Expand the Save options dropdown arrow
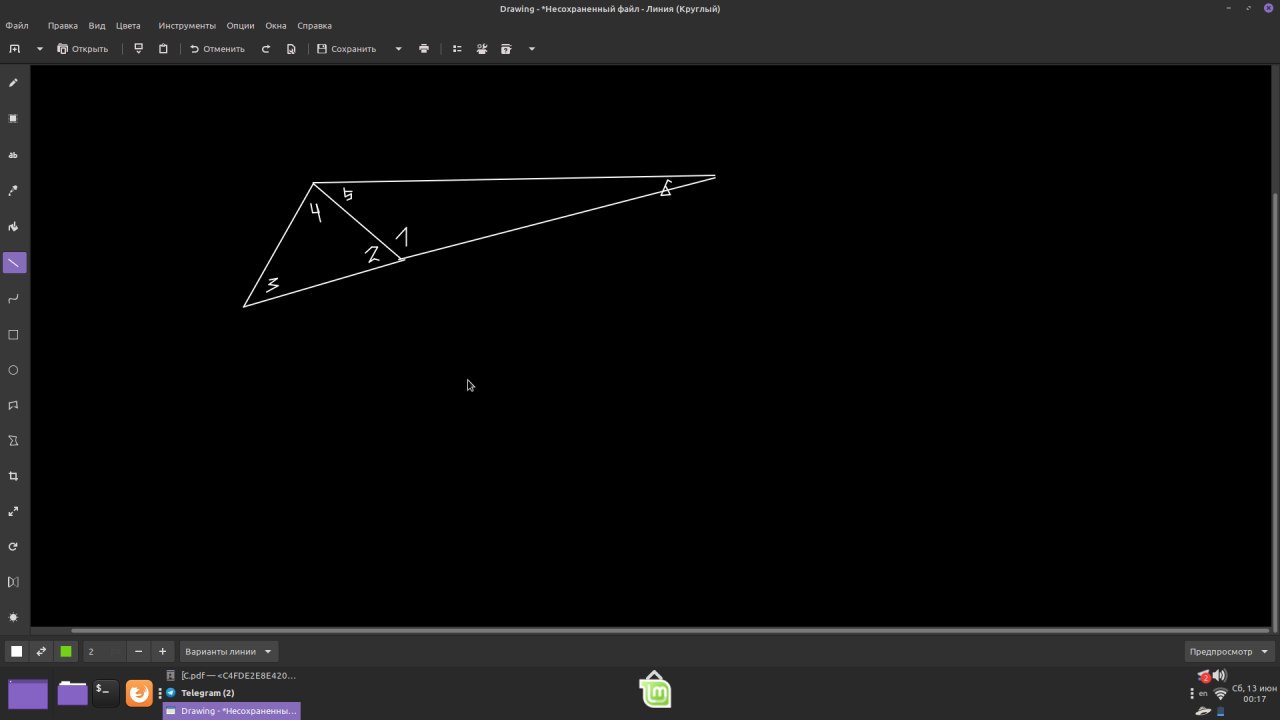Viewport: 1280px width, 720px height. point(398,48)
